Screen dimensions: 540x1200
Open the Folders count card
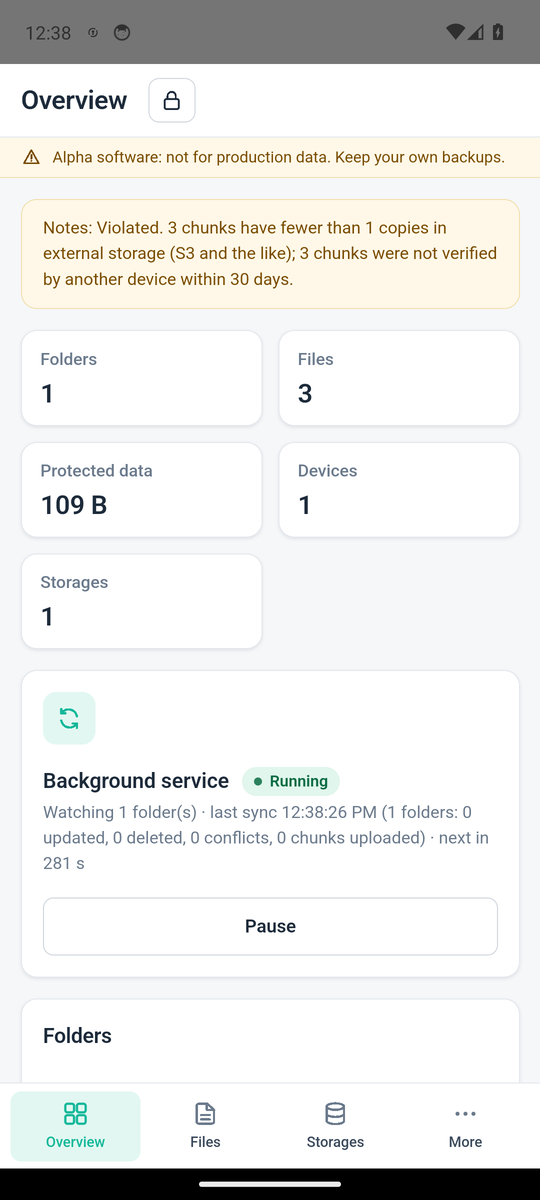pos(142,378)
